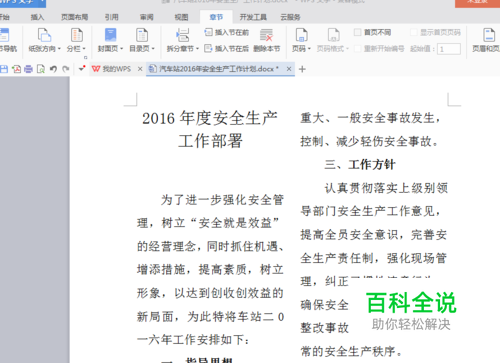Expand the 封面页 dropdown arrow

pyautogui.click(x=121, y=49)
